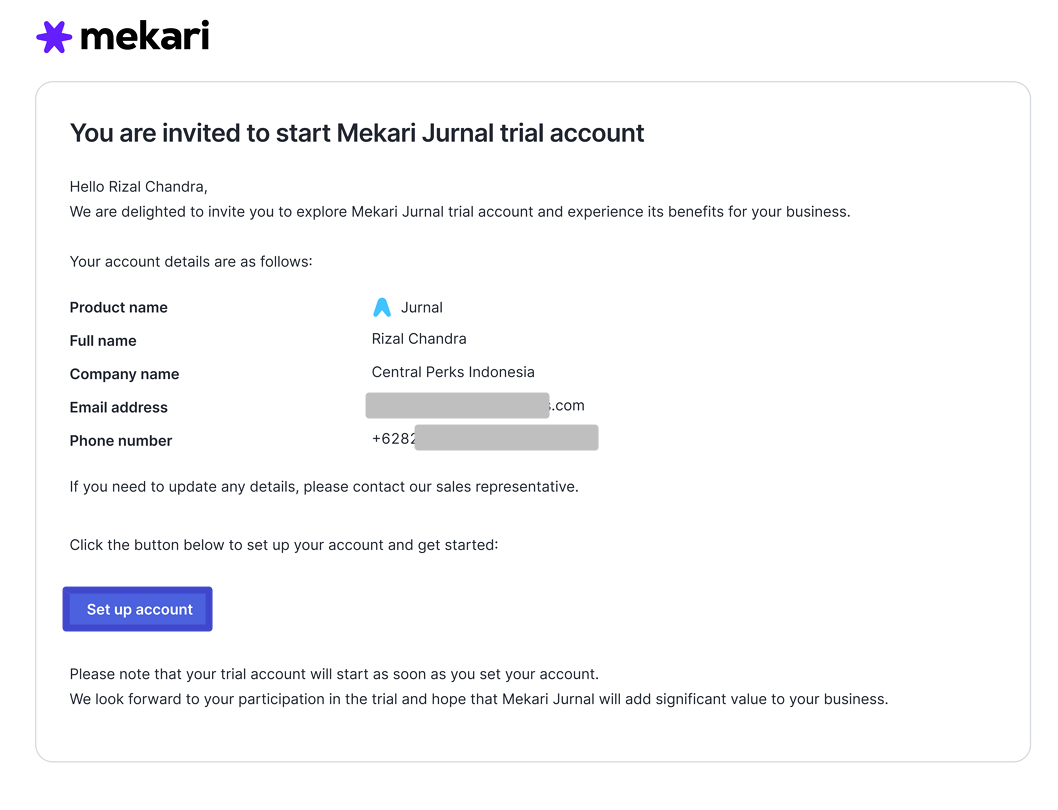Viewport: 1058px width, 810px height.
Task: Click the Hello Rizal Chandra greeting
Action: [138, 186]
